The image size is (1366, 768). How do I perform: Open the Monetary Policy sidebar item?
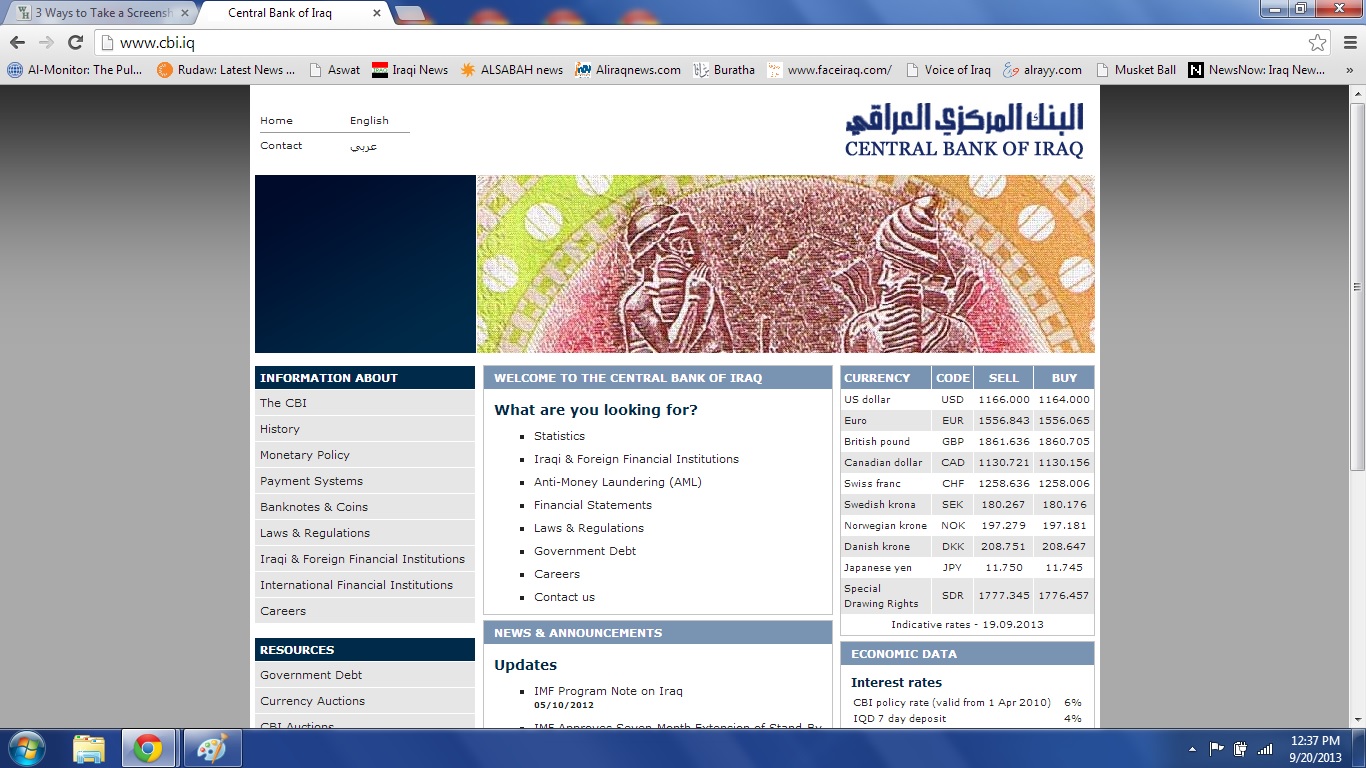click(365, 455)
